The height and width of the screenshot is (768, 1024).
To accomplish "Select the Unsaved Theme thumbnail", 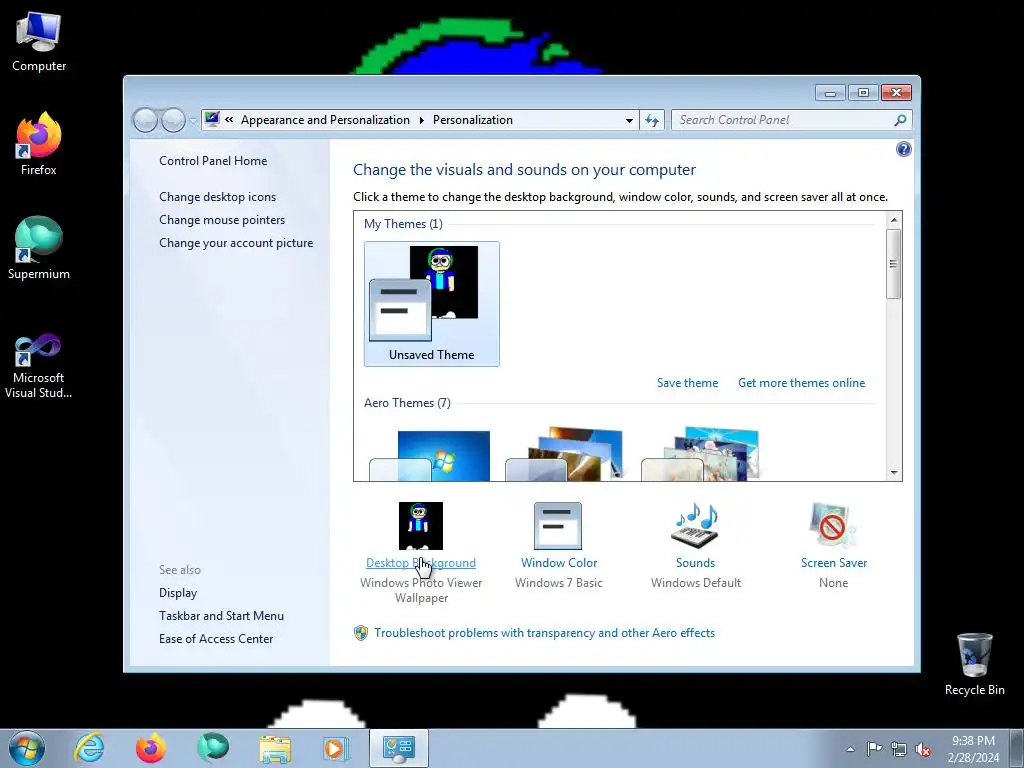I will coord(432,304).
